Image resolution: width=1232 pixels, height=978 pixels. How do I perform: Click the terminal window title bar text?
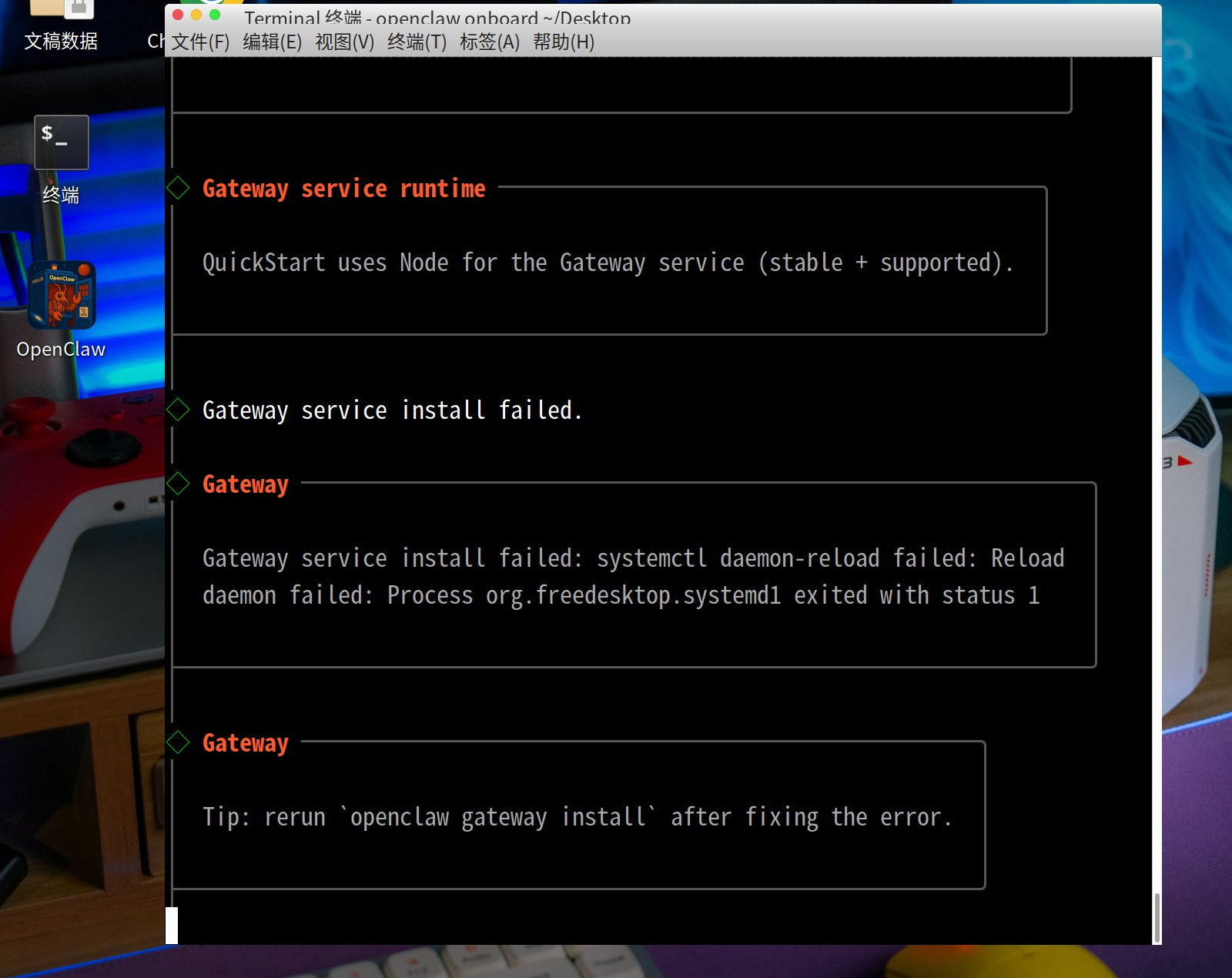pos(437,18)
